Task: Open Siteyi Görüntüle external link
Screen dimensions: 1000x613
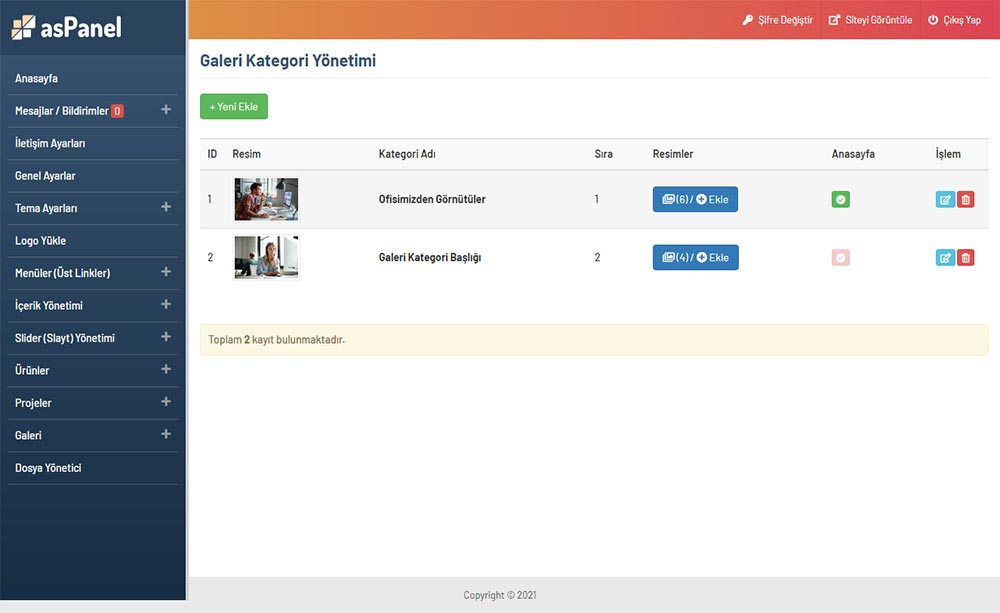Action: click(x=870, y=20)
